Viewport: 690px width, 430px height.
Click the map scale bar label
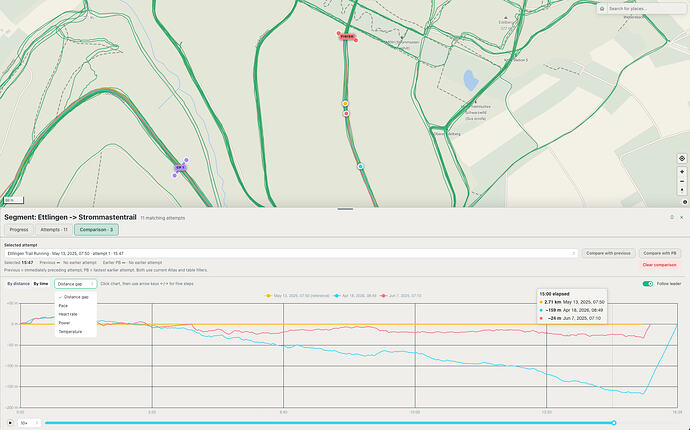[13, 200]
